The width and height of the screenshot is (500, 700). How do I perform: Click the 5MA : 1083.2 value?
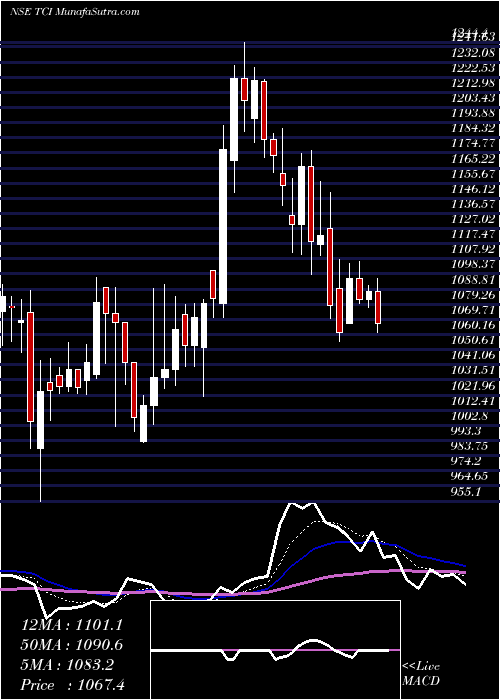(x=67, y=665)
